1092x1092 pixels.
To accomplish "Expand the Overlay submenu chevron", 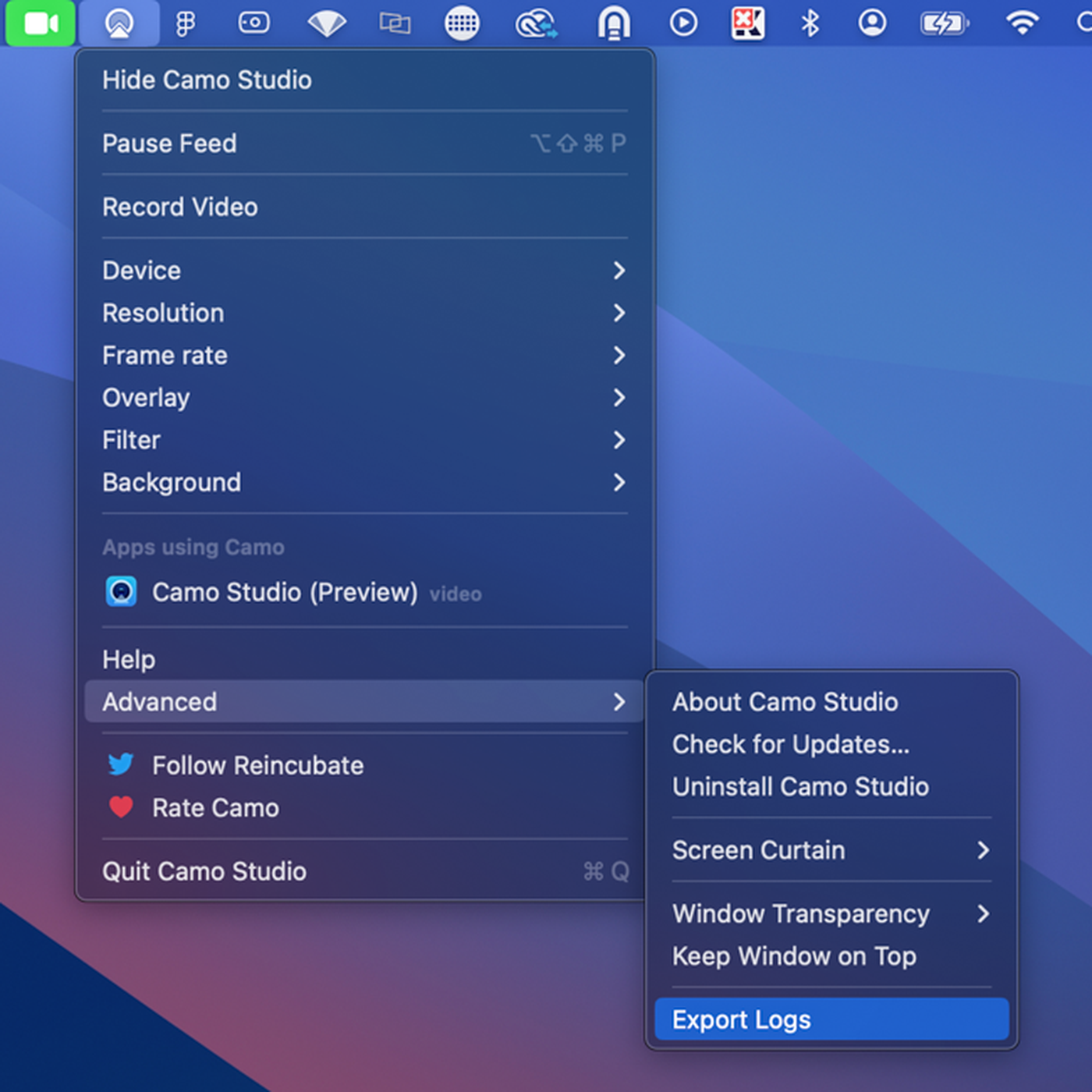I will 619,398.
